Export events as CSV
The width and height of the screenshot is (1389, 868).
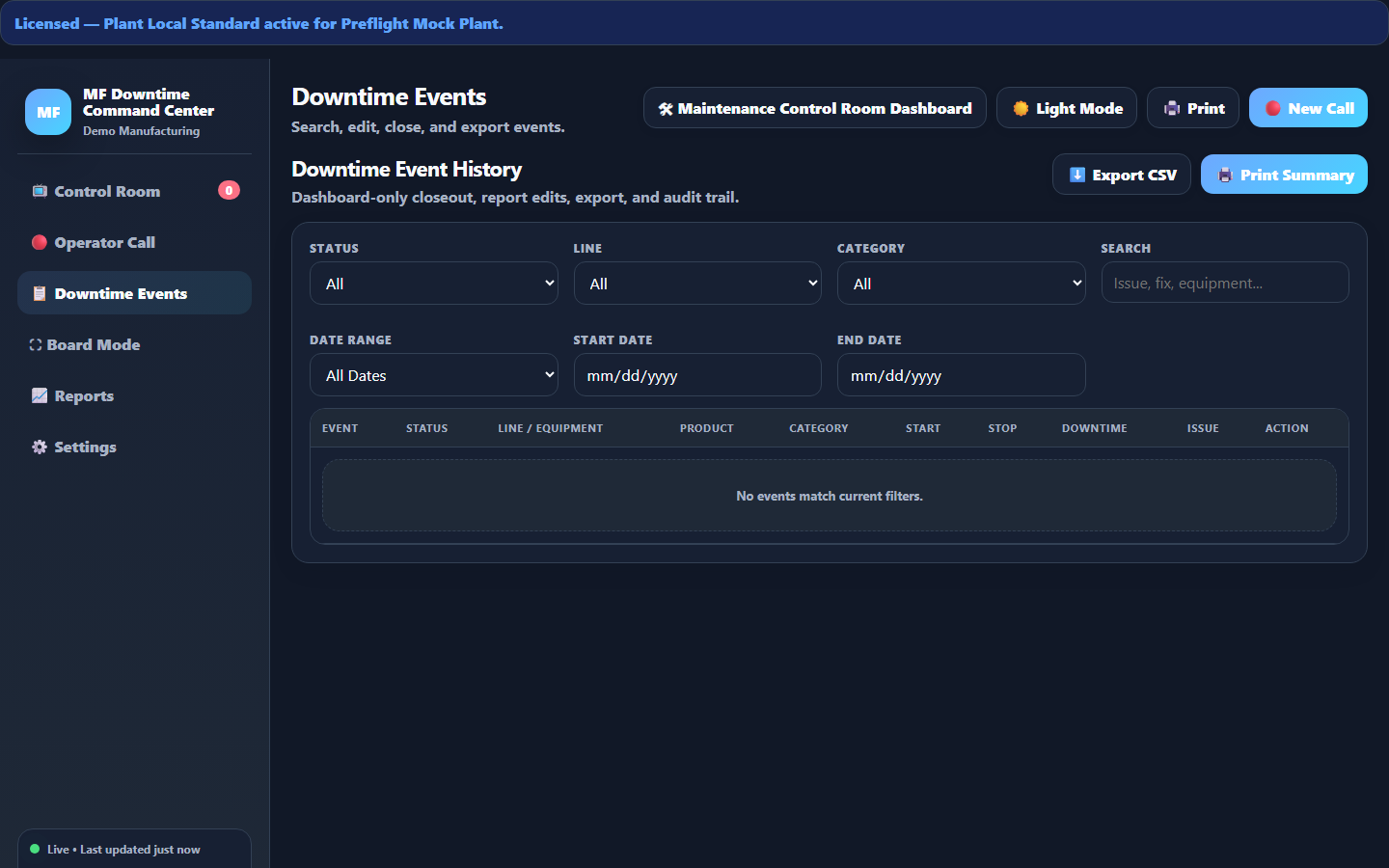pyautogui.click(x=1122, y=175)
